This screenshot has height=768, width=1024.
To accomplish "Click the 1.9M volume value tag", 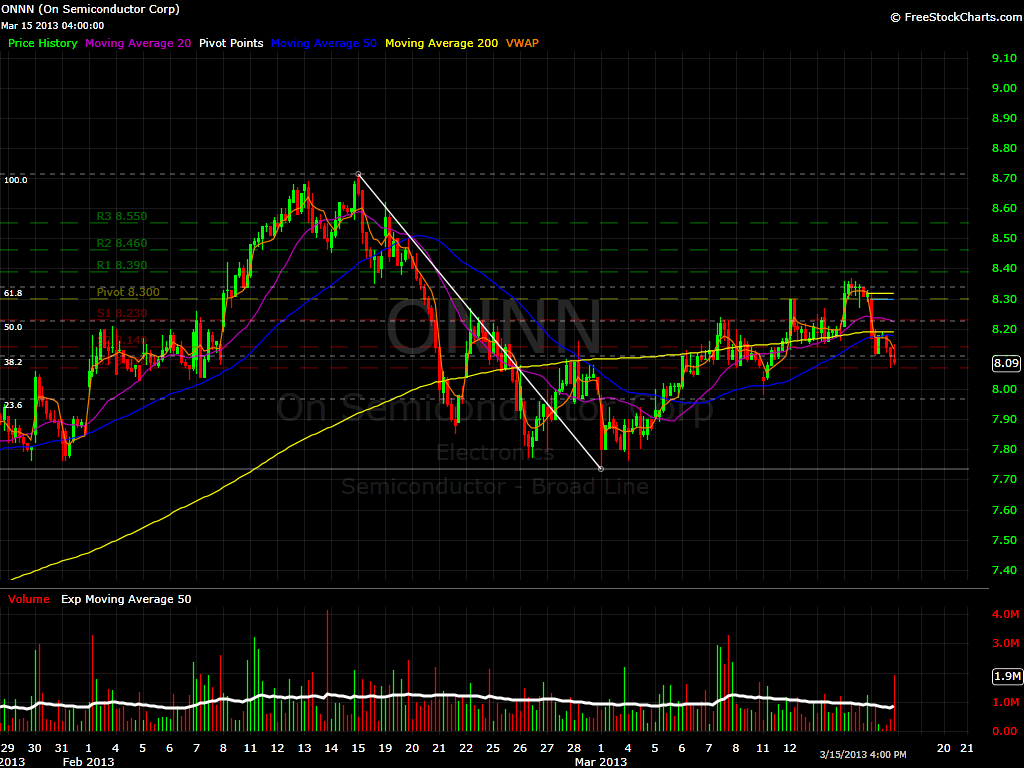I will [1004, 677].
